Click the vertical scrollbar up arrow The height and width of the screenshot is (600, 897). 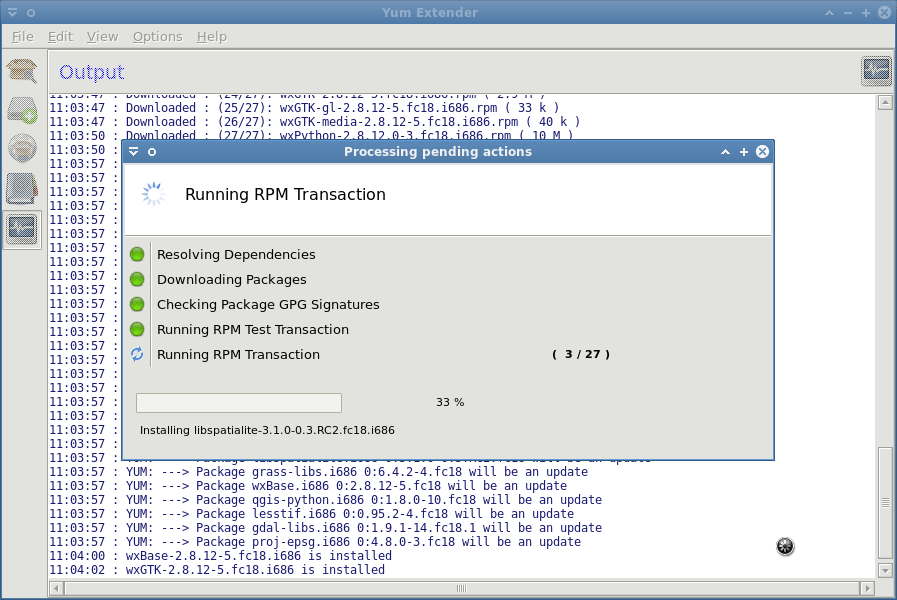pos(885,103)
